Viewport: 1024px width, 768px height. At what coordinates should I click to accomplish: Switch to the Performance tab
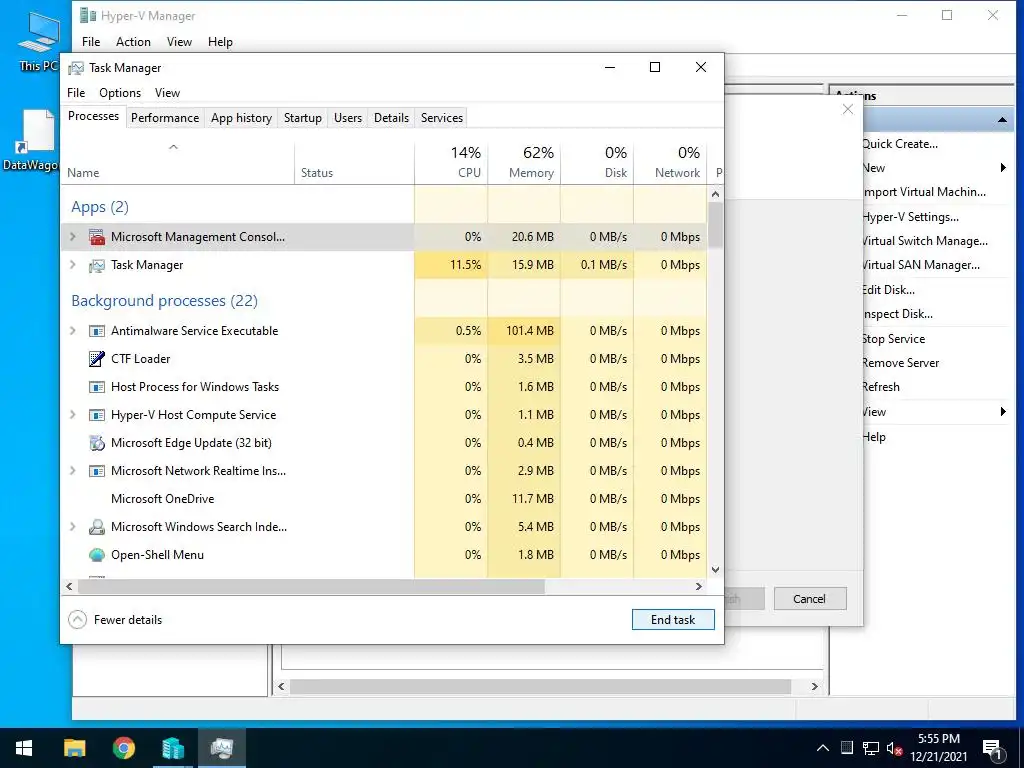coord(165,118)
